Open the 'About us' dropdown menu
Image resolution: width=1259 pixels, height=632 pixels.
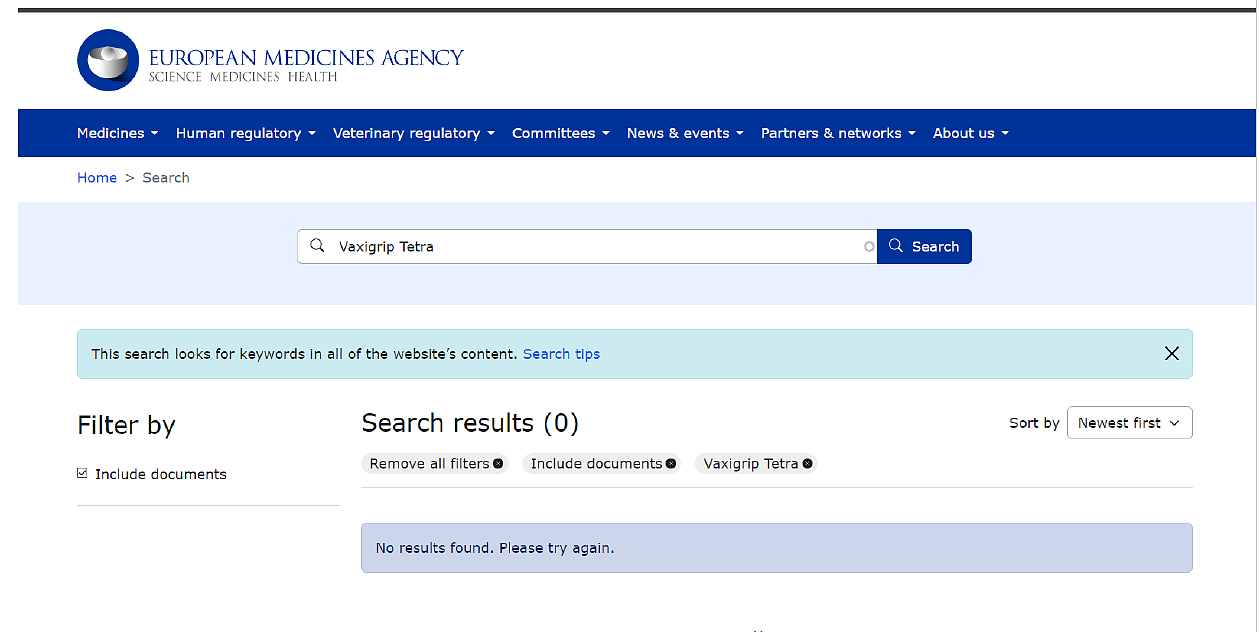pyautogui.click(x=971, y=133)
